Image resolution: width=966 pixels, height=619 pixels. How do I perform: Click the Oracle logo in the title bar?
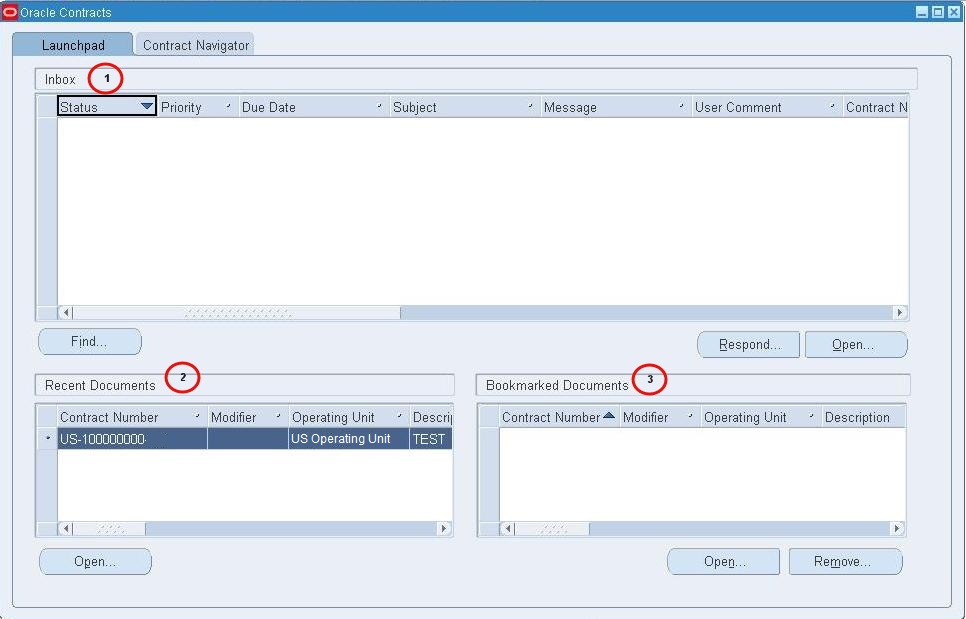[x=10, y=11]
